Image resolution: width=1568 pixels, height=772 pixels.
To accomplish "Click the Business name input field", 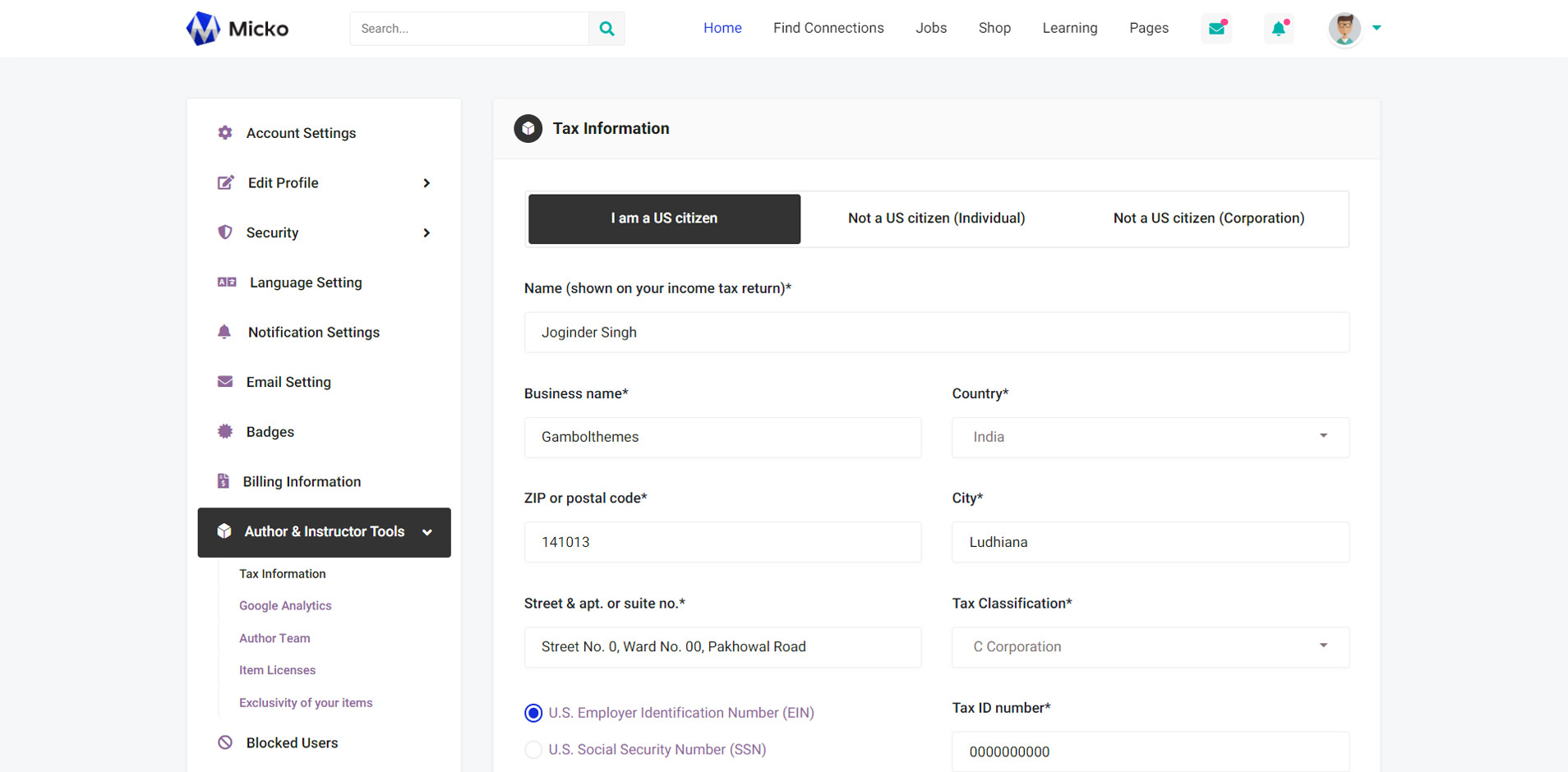I will click(x=722, y=437).
